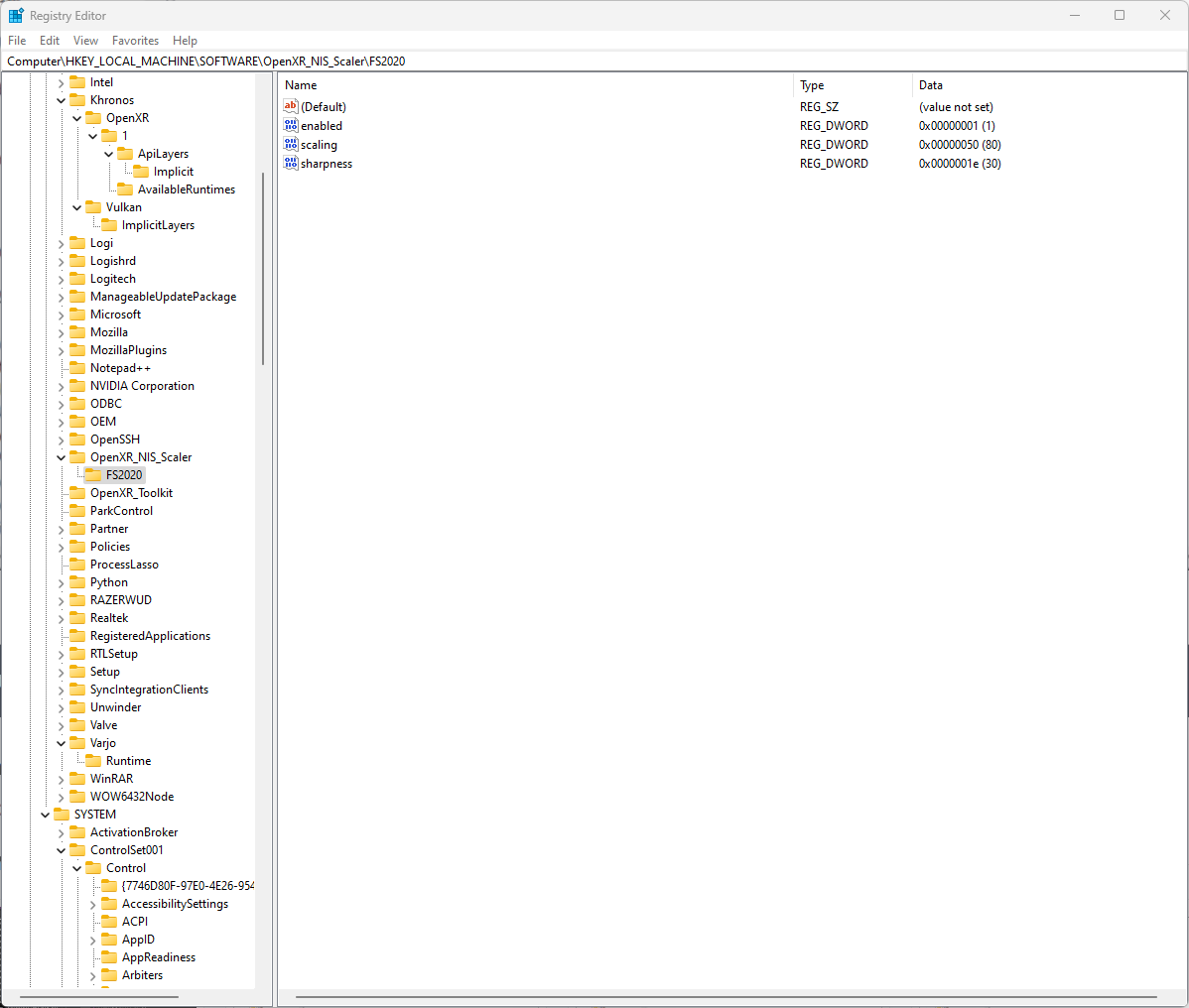Collapse the ControlSet001 key
Viewport: 1189px width, 1008px height.
point(62,850)
